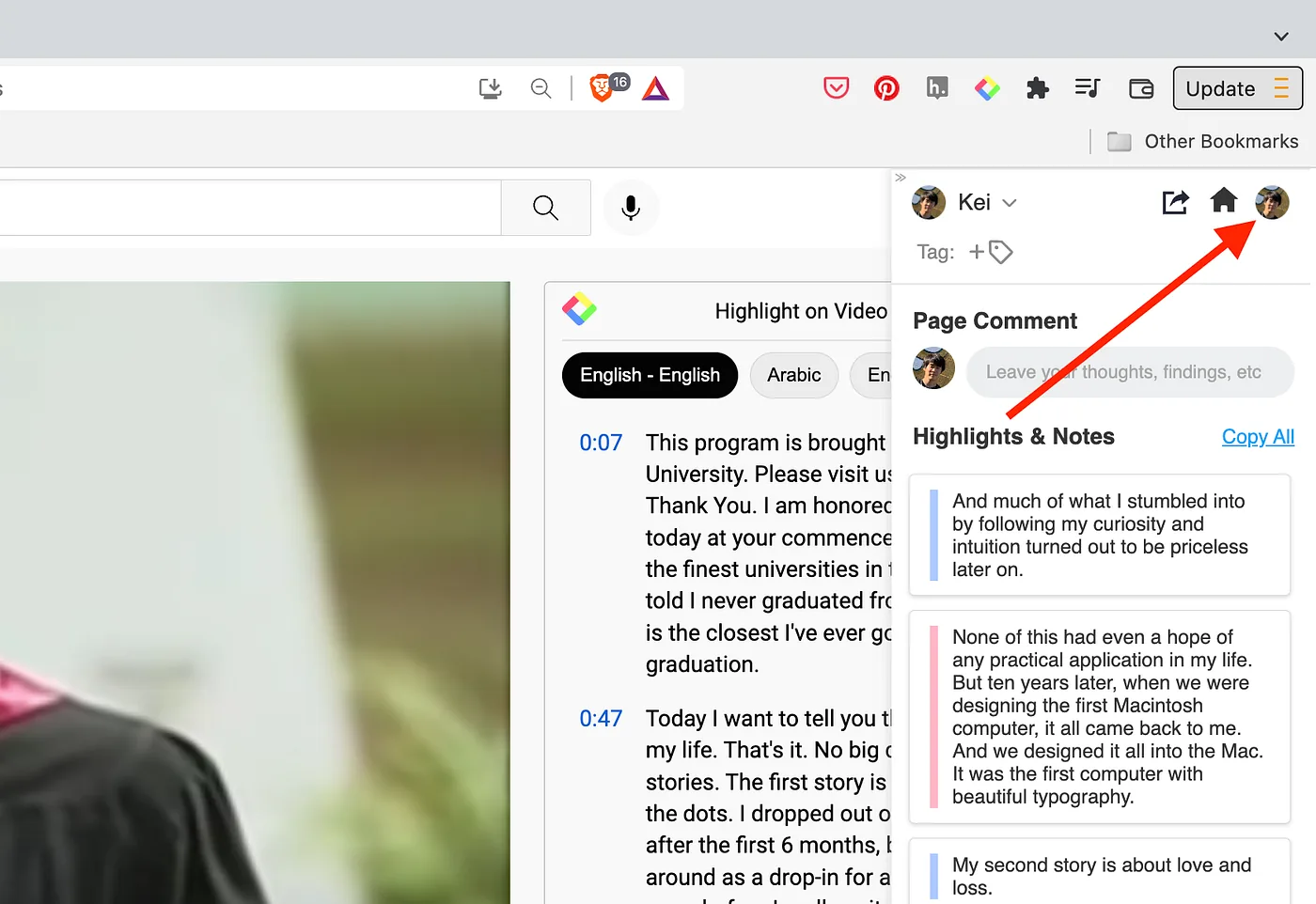Click the zoom magnifier icon in the address bar
Viewport: 1316px width, 904px height.
tap(540, 88)
